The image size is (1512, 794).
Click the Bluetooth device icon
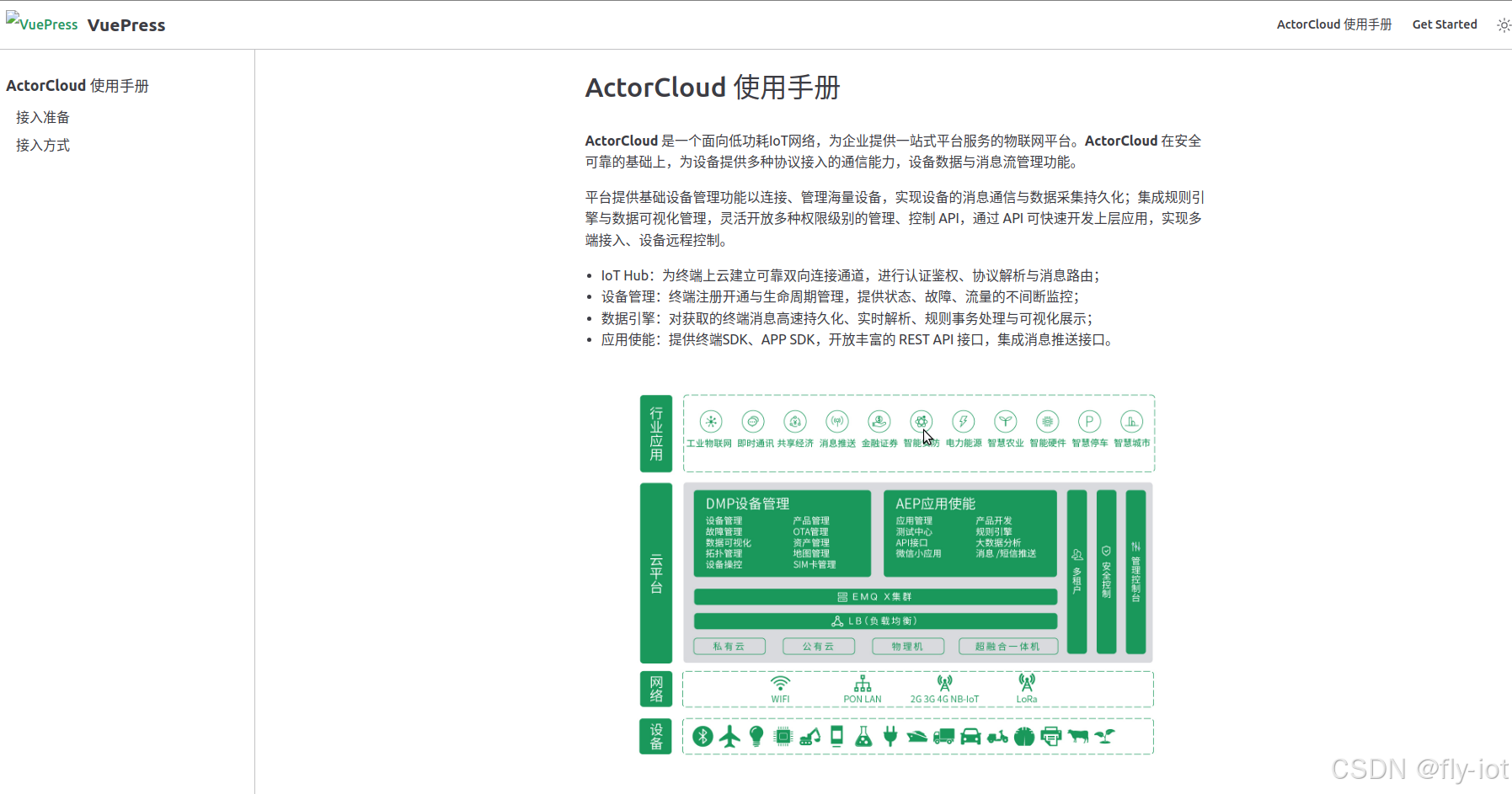pyautogui.click(x=703, y=737)
